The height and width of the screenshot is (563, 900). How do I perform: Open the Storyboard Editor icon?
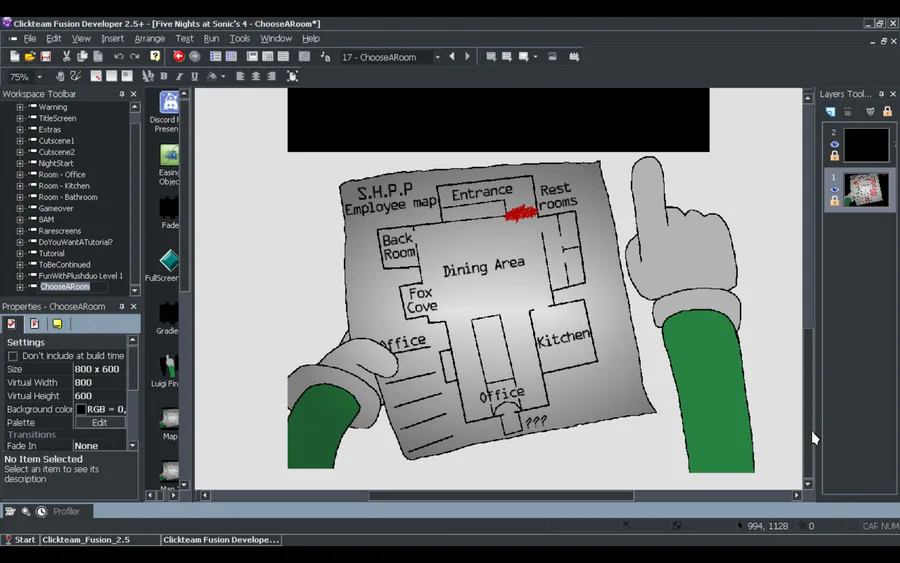[215, 56]
